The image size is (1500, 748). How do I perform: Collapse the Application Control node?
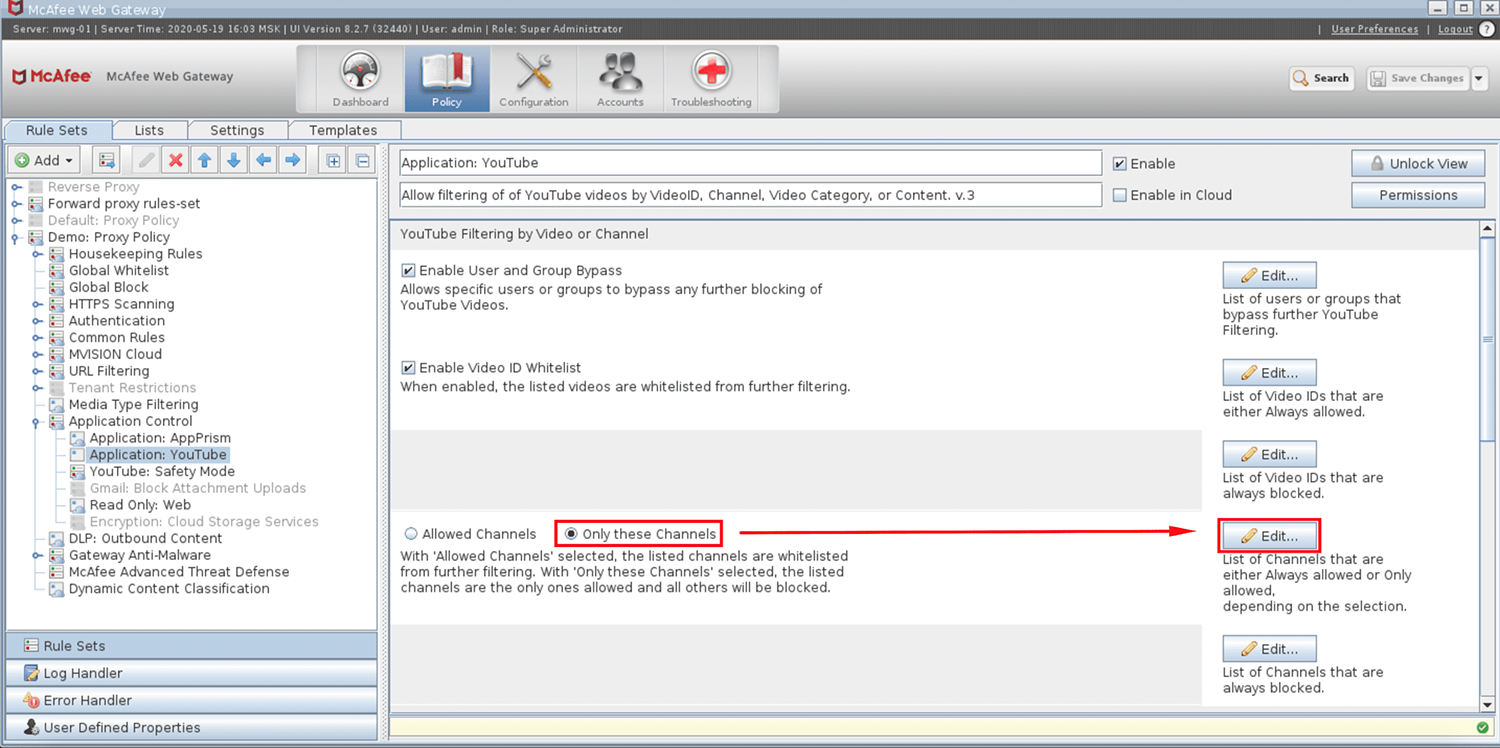click(x=37, y=422)
